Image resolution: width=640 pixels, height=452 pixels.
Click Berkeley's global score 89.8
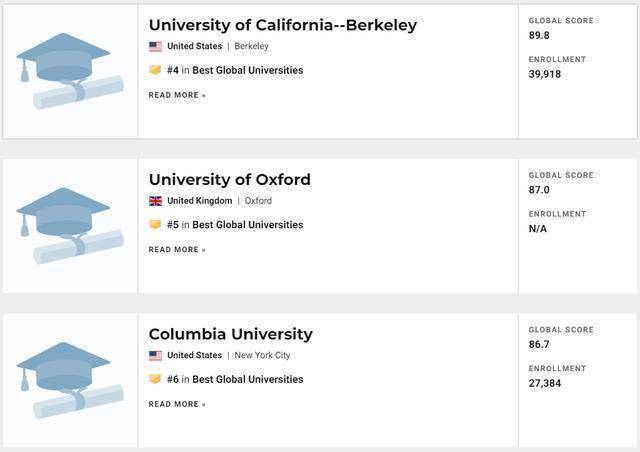[540, 35]
